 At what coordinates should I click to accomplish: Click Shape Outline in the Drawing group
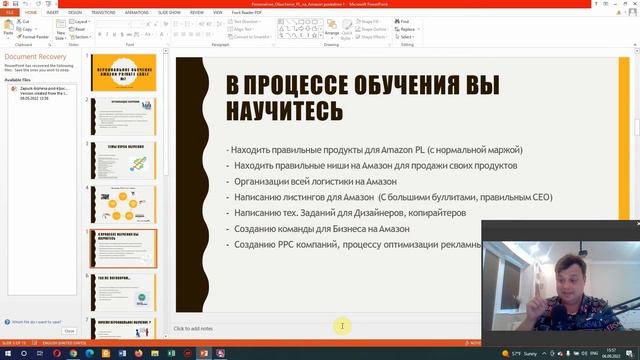[371, 29]
